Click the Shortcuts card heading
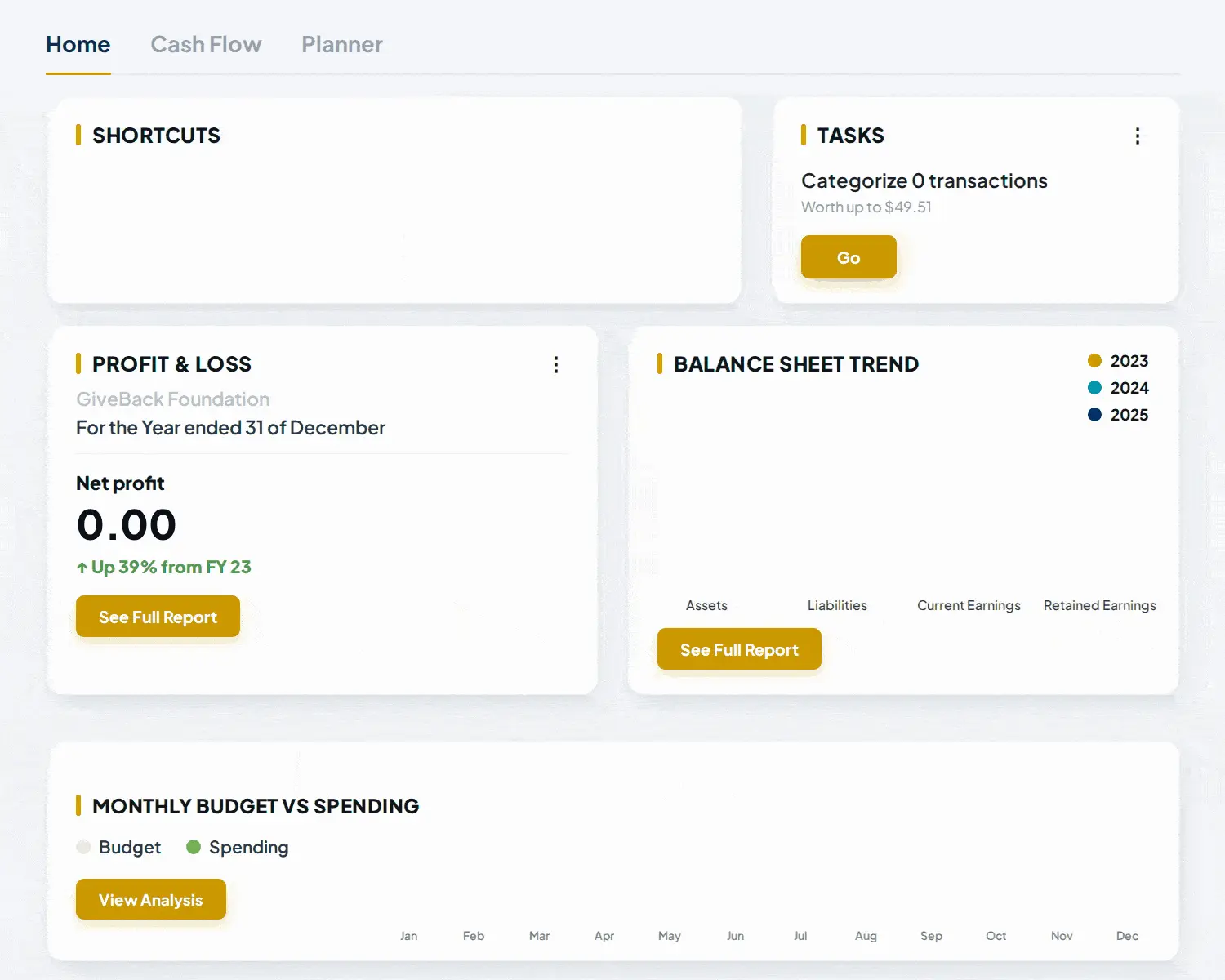The image size is (1225, 980). pos(156,136)
